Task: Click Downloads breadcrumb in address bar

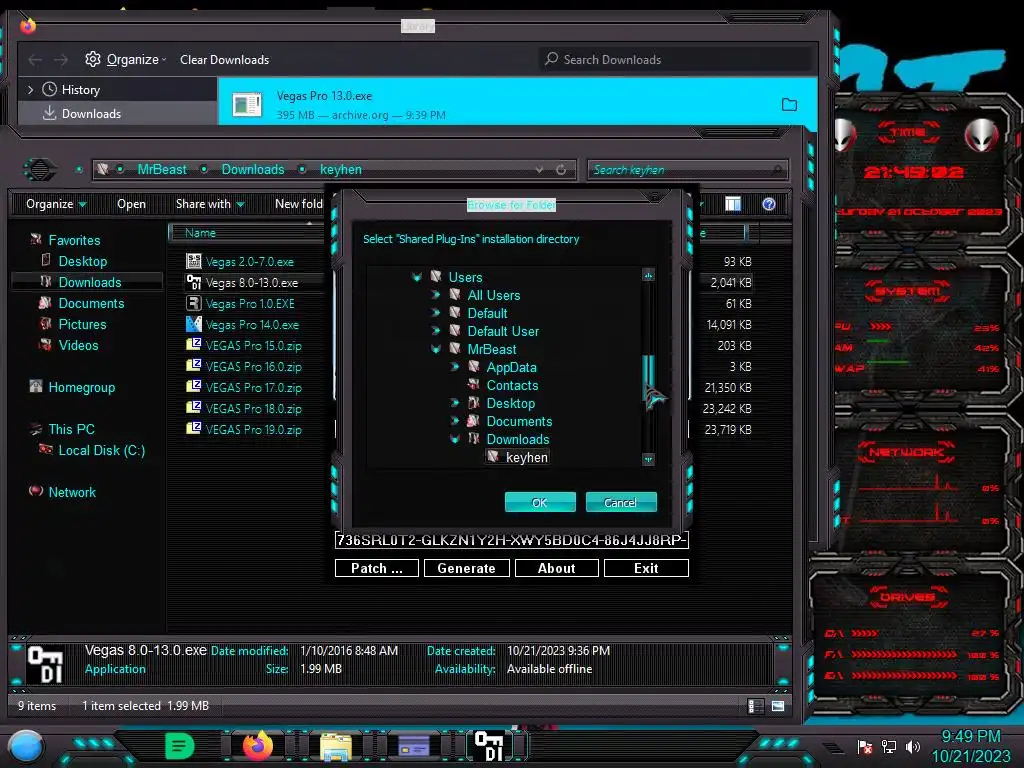Action: pyautogui.click(x=253, y=169)
